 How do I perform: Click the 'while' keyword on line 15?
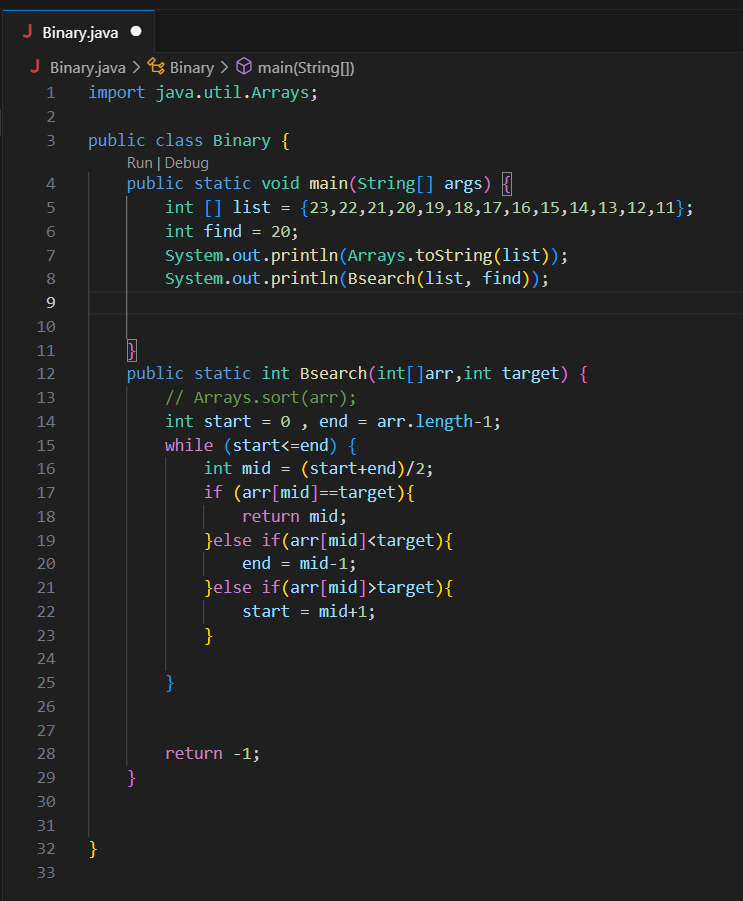pos(188,445)
